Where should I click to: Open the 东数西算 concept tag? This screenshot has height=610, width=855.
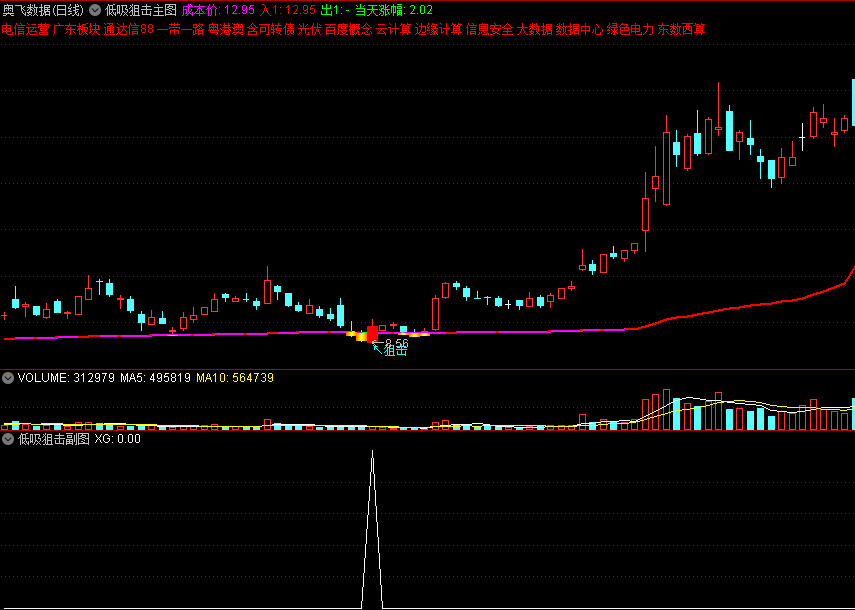tap(681, 29)
